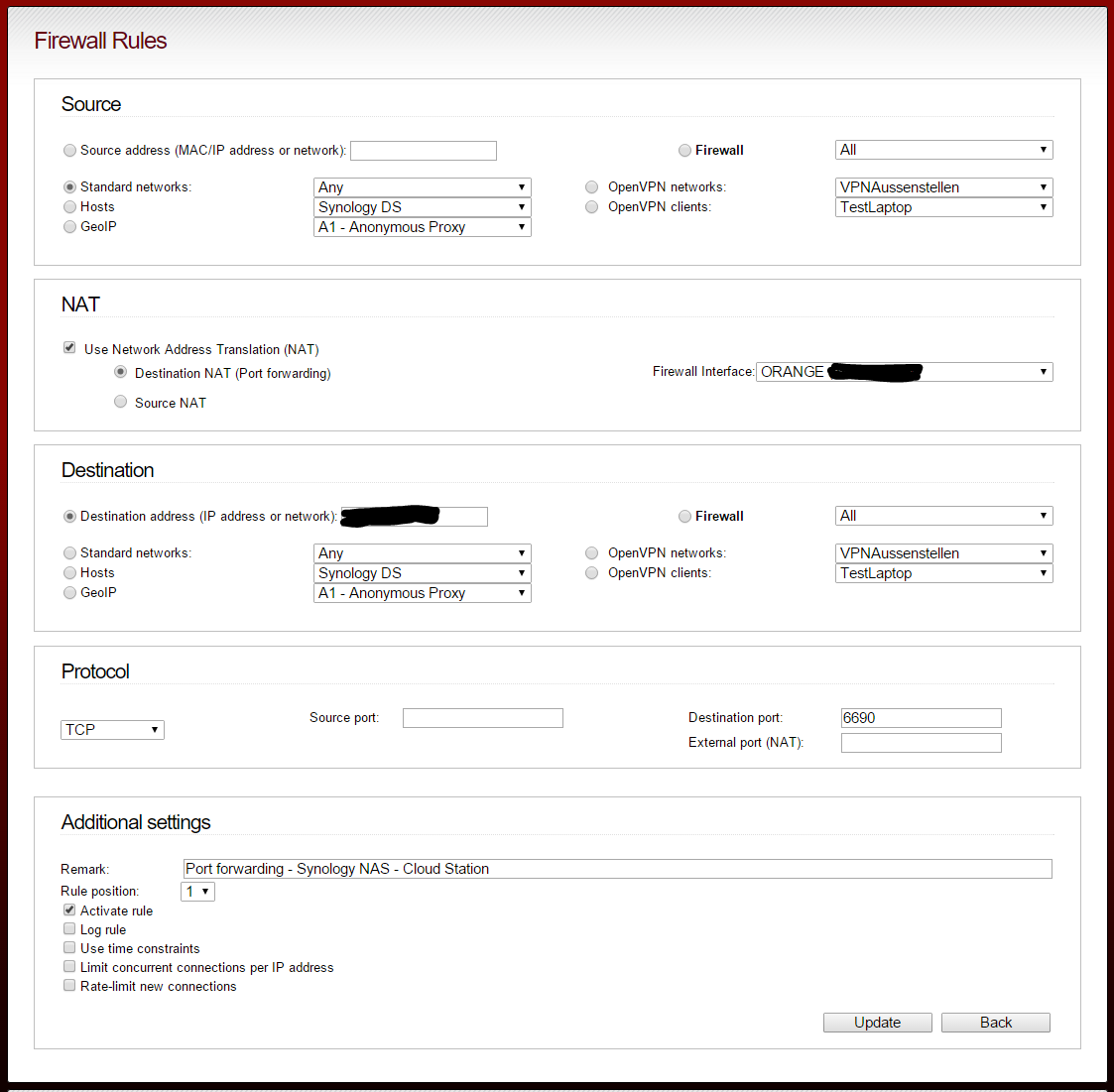1114x1092 pixels.
Task: Open Source Standard networks Any dropdown
Action: (422, 187)
